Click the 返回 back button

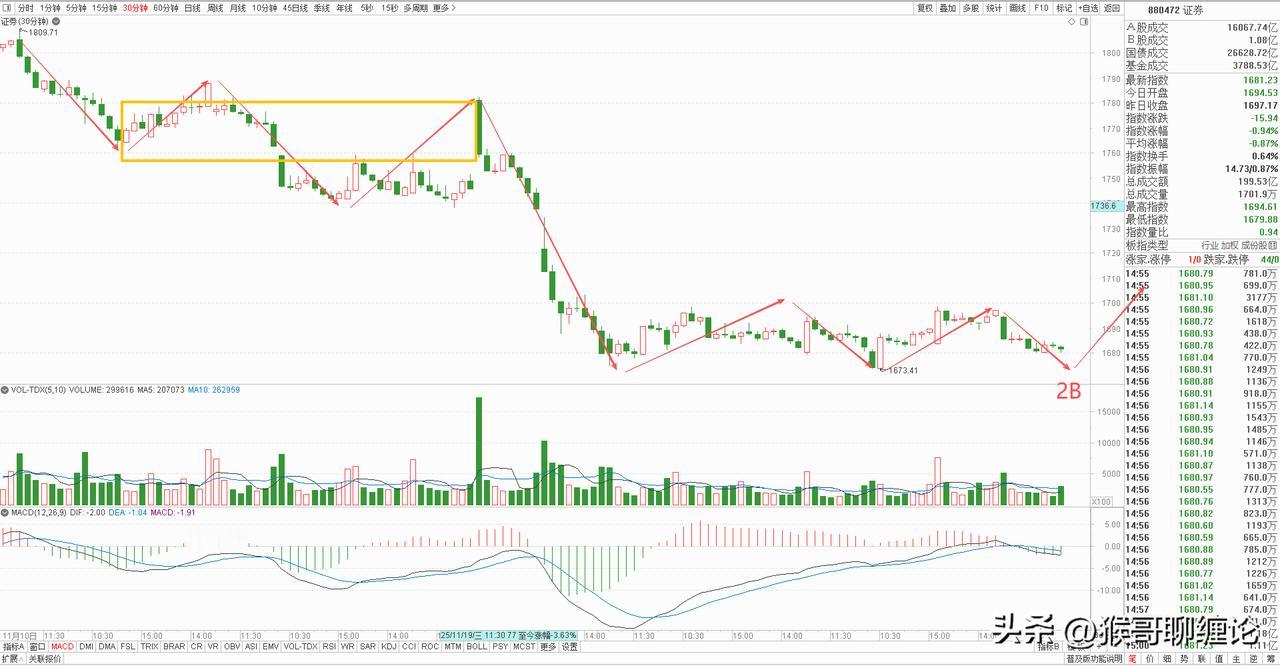click(1111, 8)
